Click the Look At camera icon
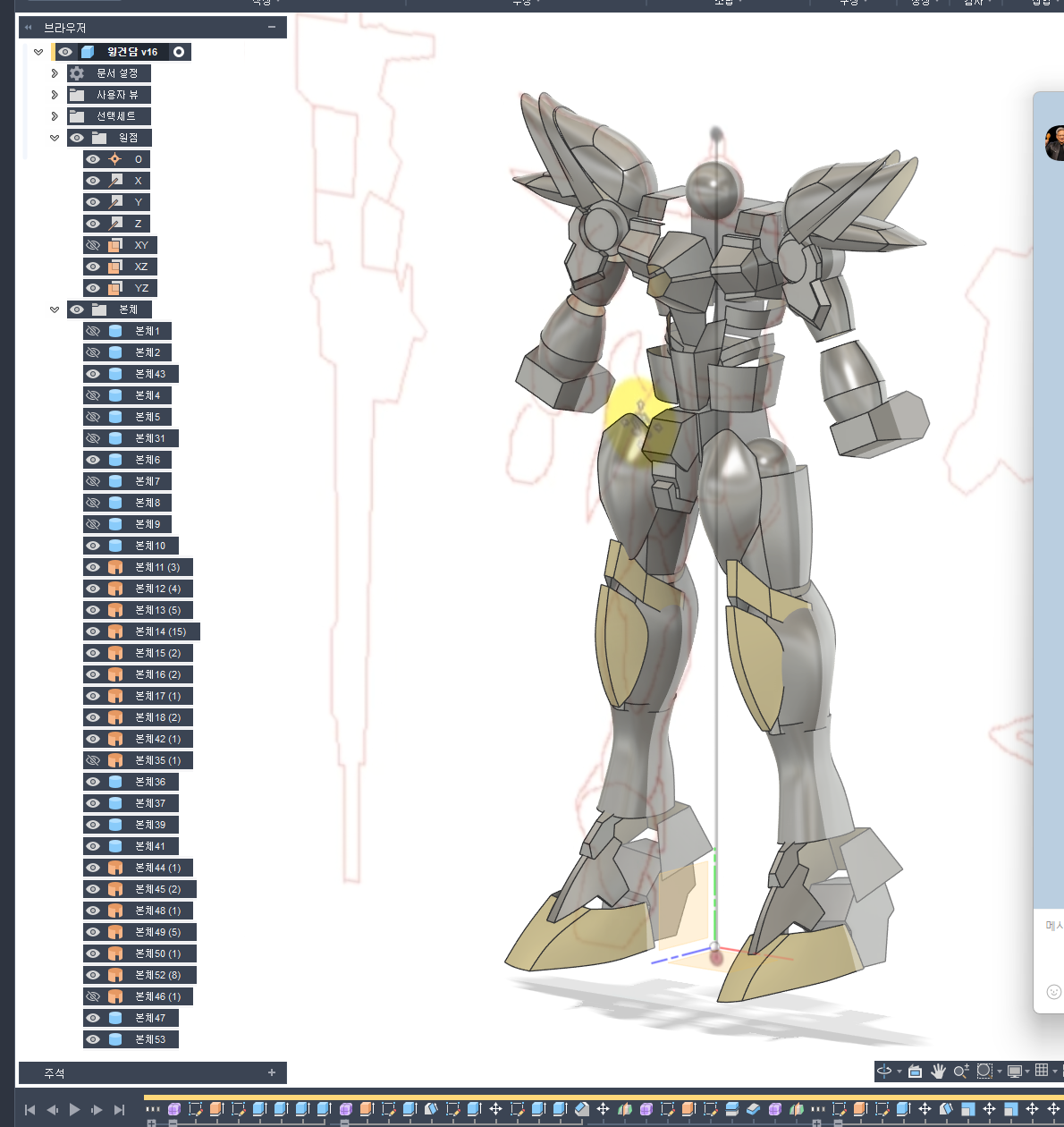 click(x=915, y=1071)
